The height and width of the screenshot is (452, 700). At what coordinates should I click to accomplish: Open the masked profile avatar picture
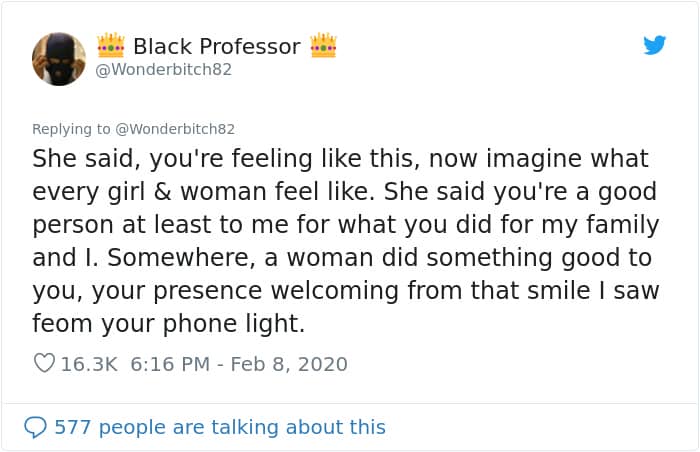click(x=59, y=58)
